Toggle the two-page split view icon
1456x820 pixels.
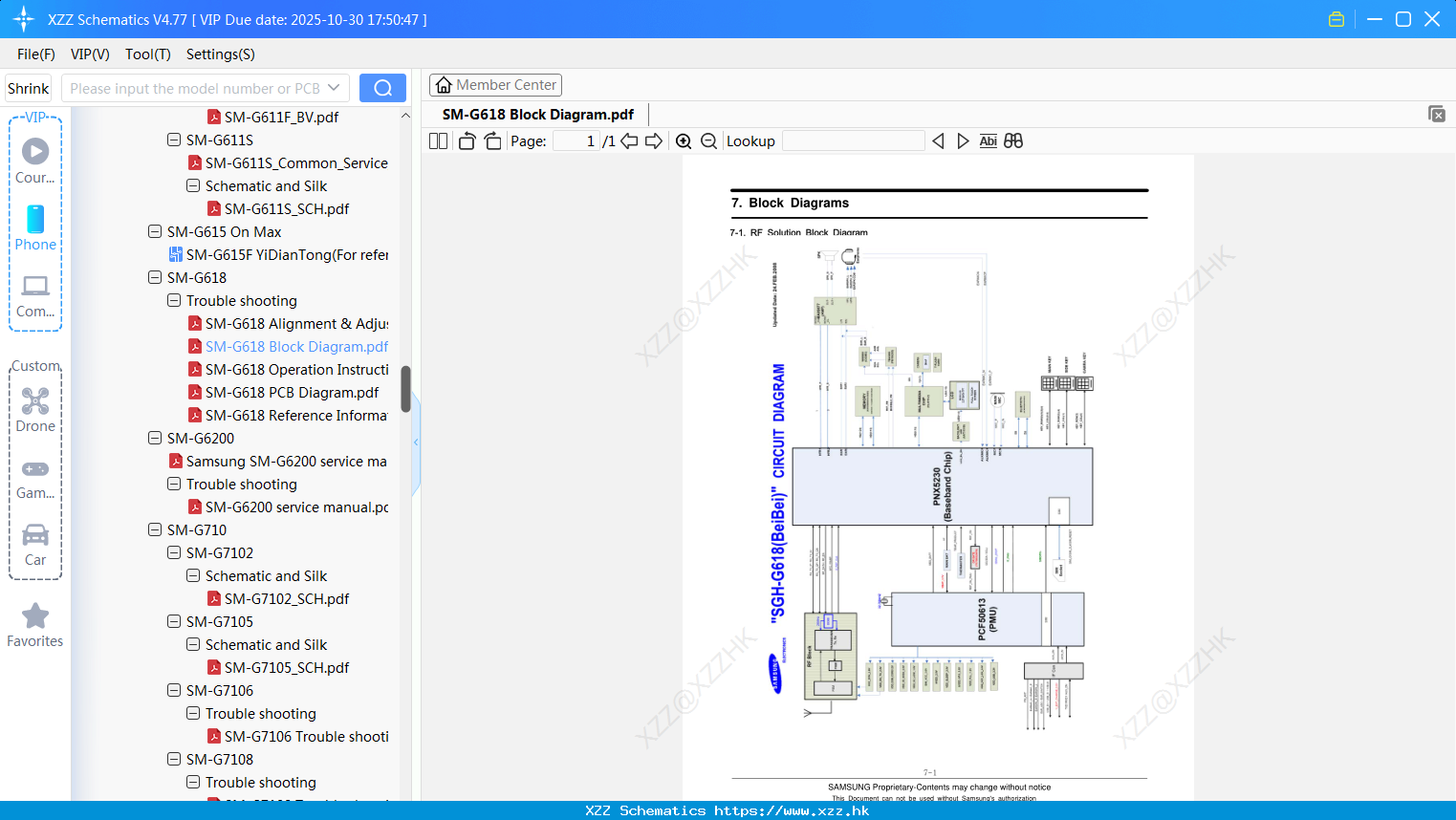pos(439,140)
